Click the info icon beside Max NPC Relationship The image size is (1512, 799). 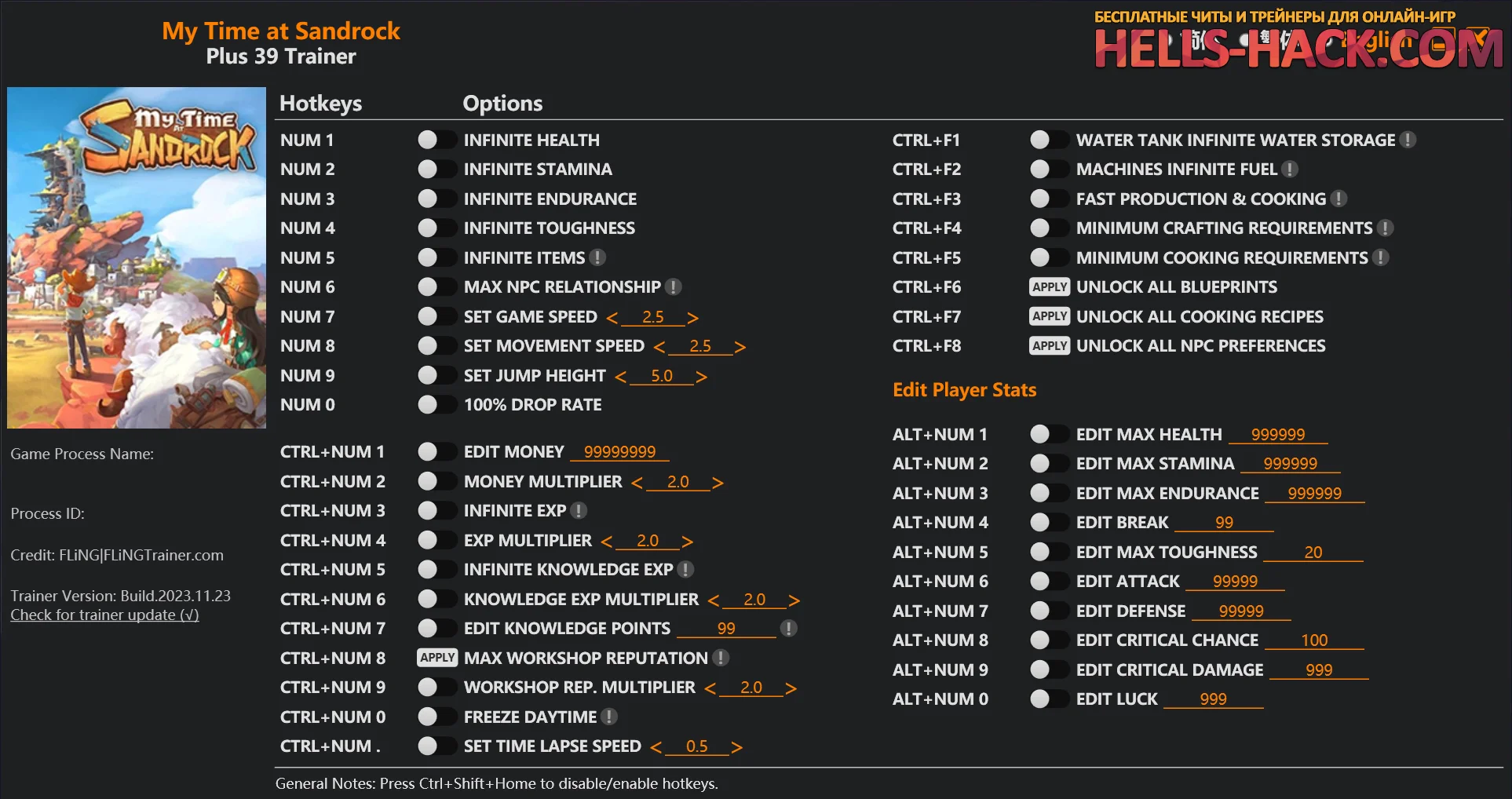(673, 287)
